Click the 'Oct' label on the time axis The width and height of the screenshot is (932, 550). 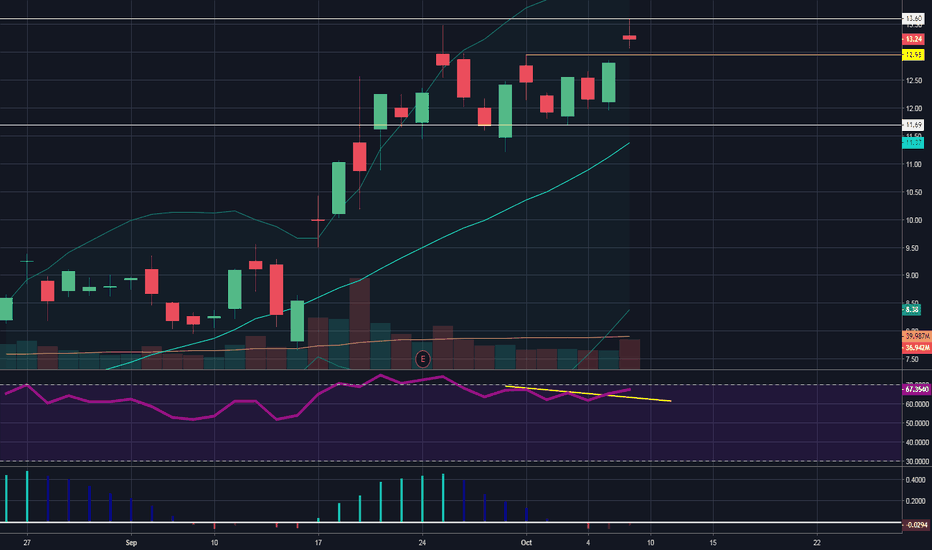coord(526,542)
